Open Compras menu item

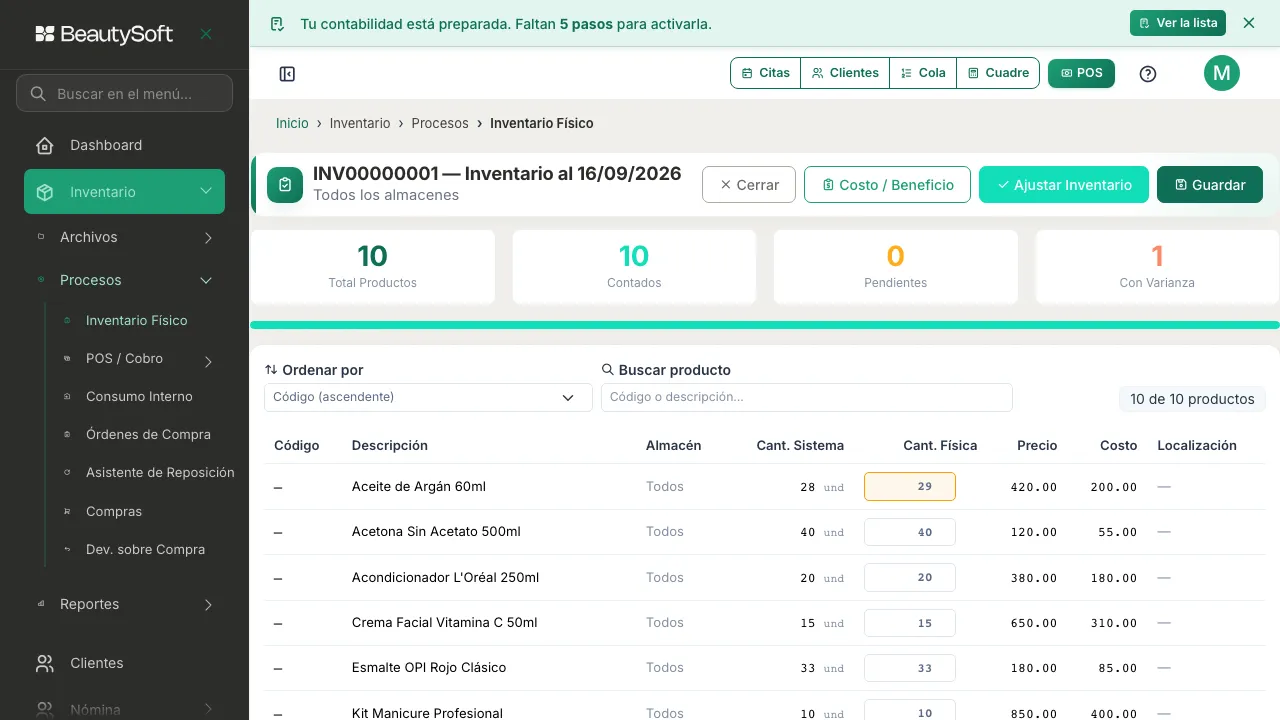pyautogui.click(x=114, y=511)
